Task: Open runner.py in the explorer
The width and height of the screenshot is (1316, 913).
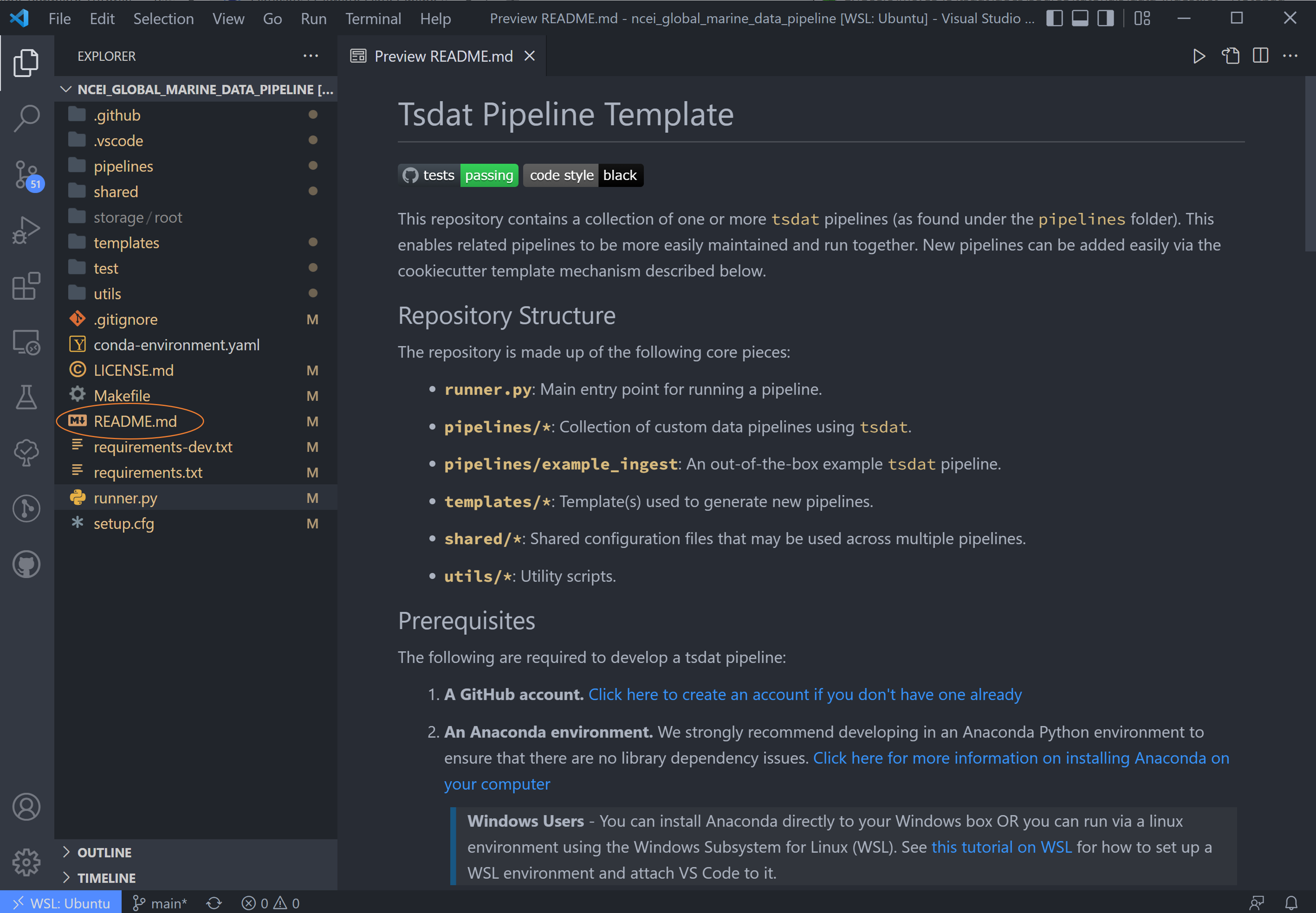Action: point(196,498)
